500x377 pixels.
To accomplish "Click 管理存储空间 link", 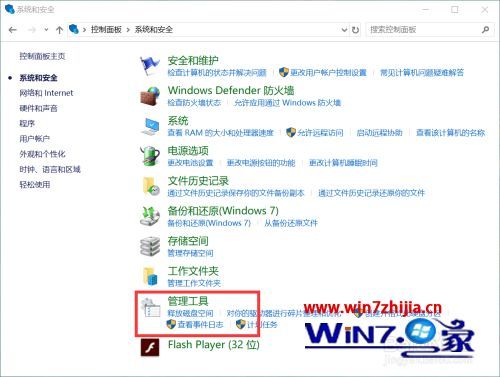I will point(190,253).
